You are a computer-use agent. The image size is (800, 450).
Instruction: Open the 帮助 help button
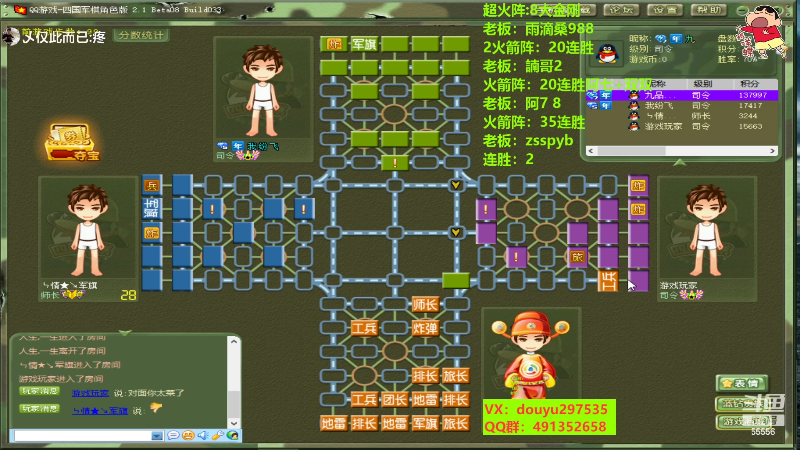[708, 10]
